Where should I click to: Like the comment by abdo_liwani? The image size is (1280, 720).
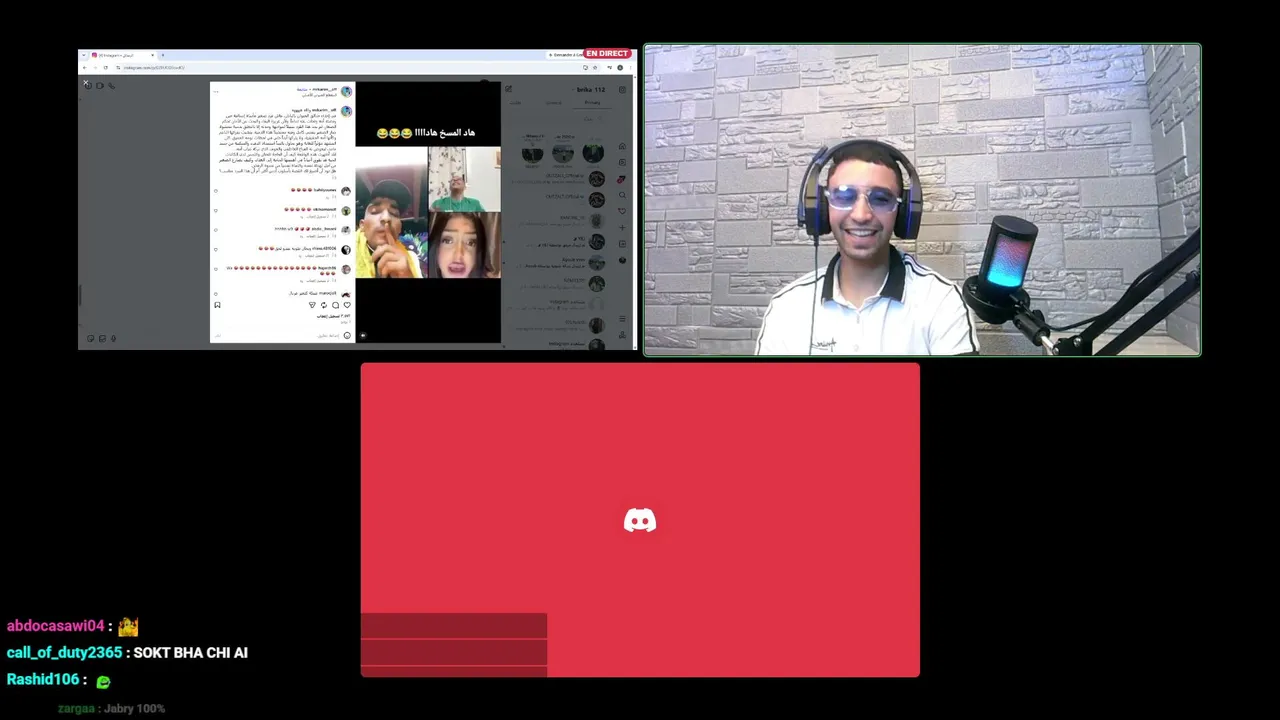coord(216,229)
